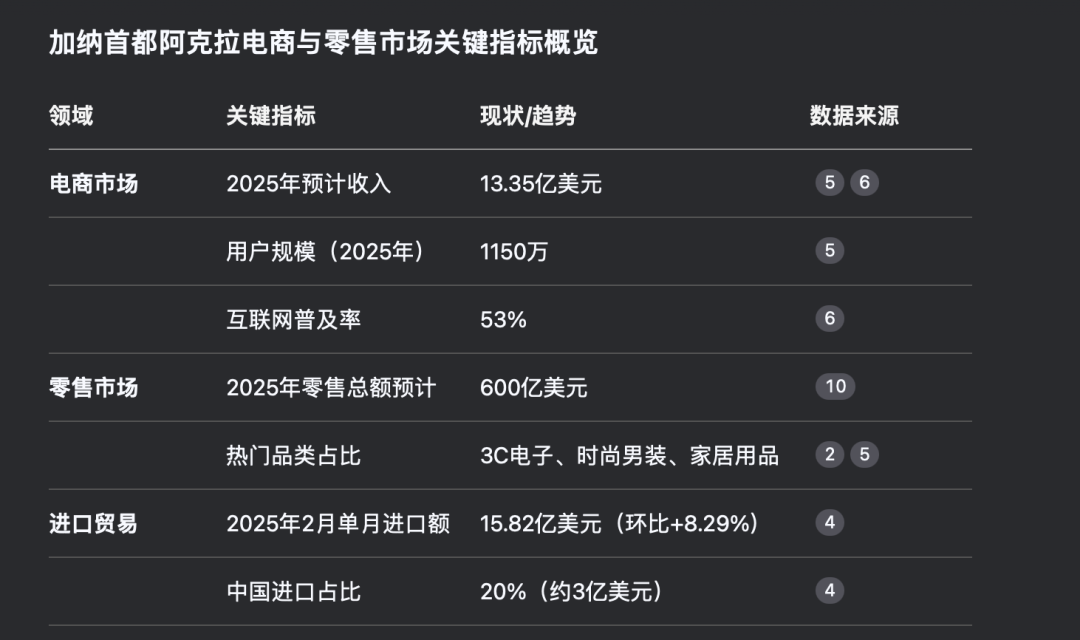1080x640 pixels.
Task: Click citation 5 in 热门品类占比 row
Action: (864, 455)
